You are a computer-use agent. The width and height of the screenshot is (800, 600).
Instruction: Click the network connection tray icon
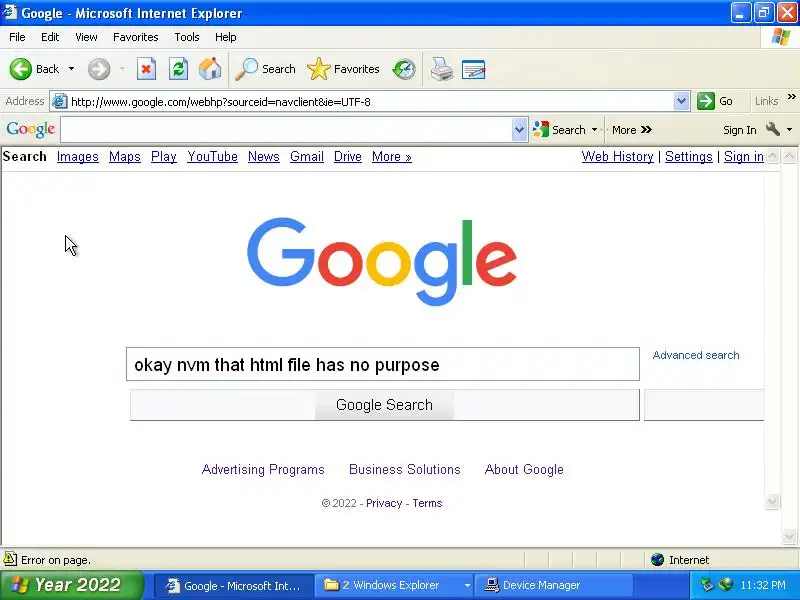click(726, 585)
